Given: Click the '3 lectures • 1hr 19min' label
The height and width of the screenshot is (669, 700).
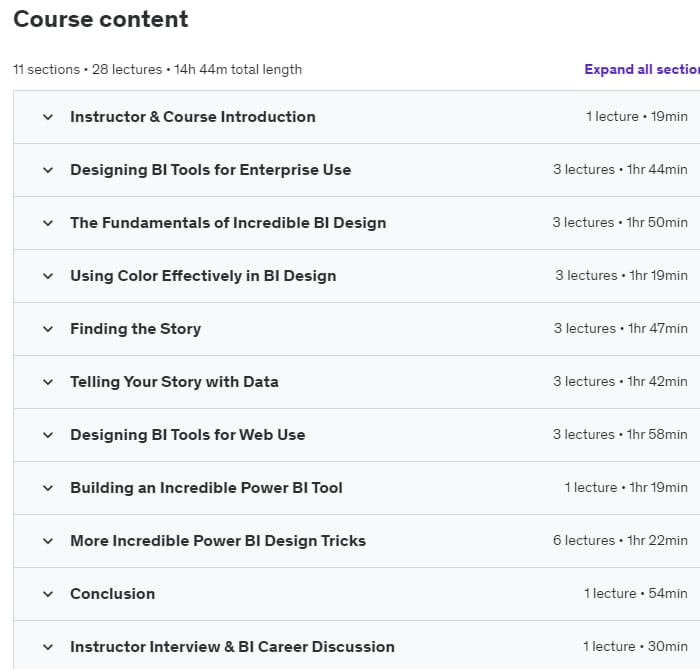Looking at the screenshot, I should point(621,275).
